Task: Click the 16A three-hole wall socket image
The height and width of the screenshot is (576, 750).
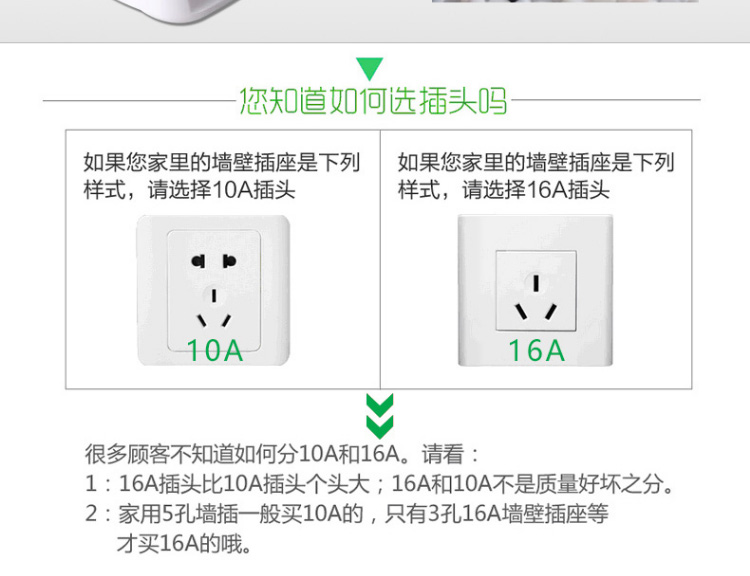Action: tap(535, 290)
